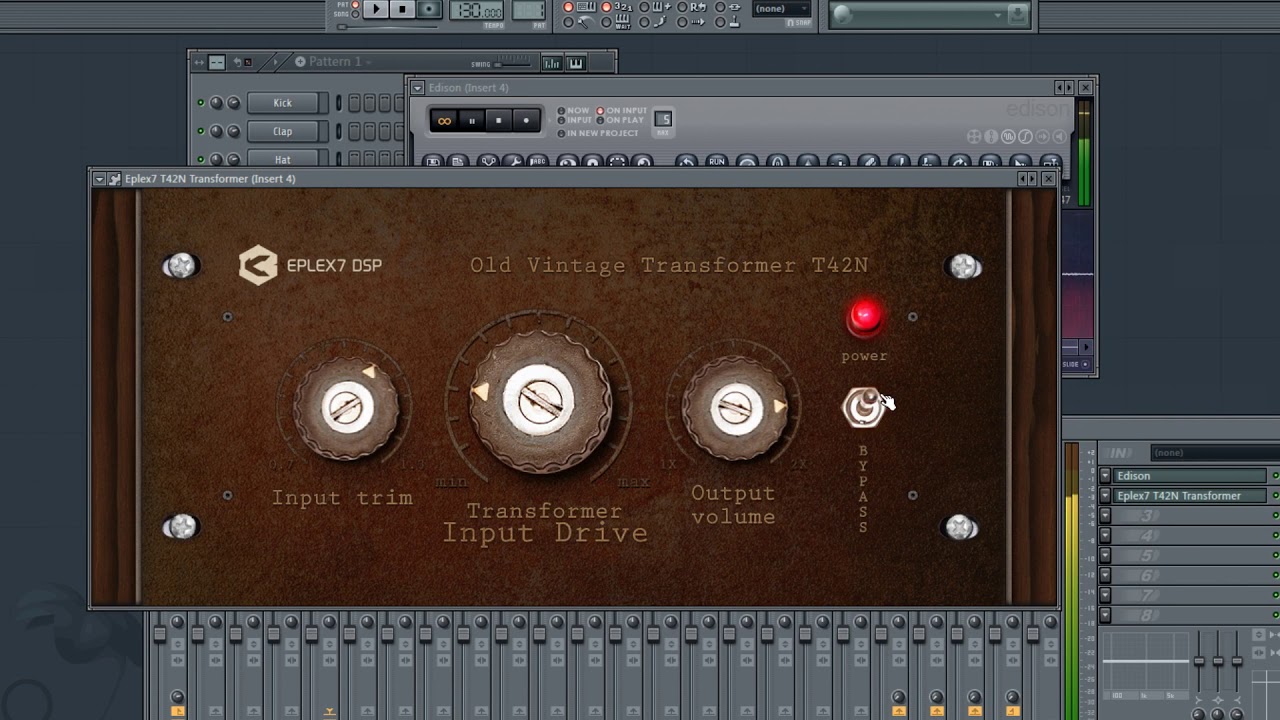Click the first Edison display mode icon
The image size is (1280, 720).
pyautogui.click(x=973, y=136)
